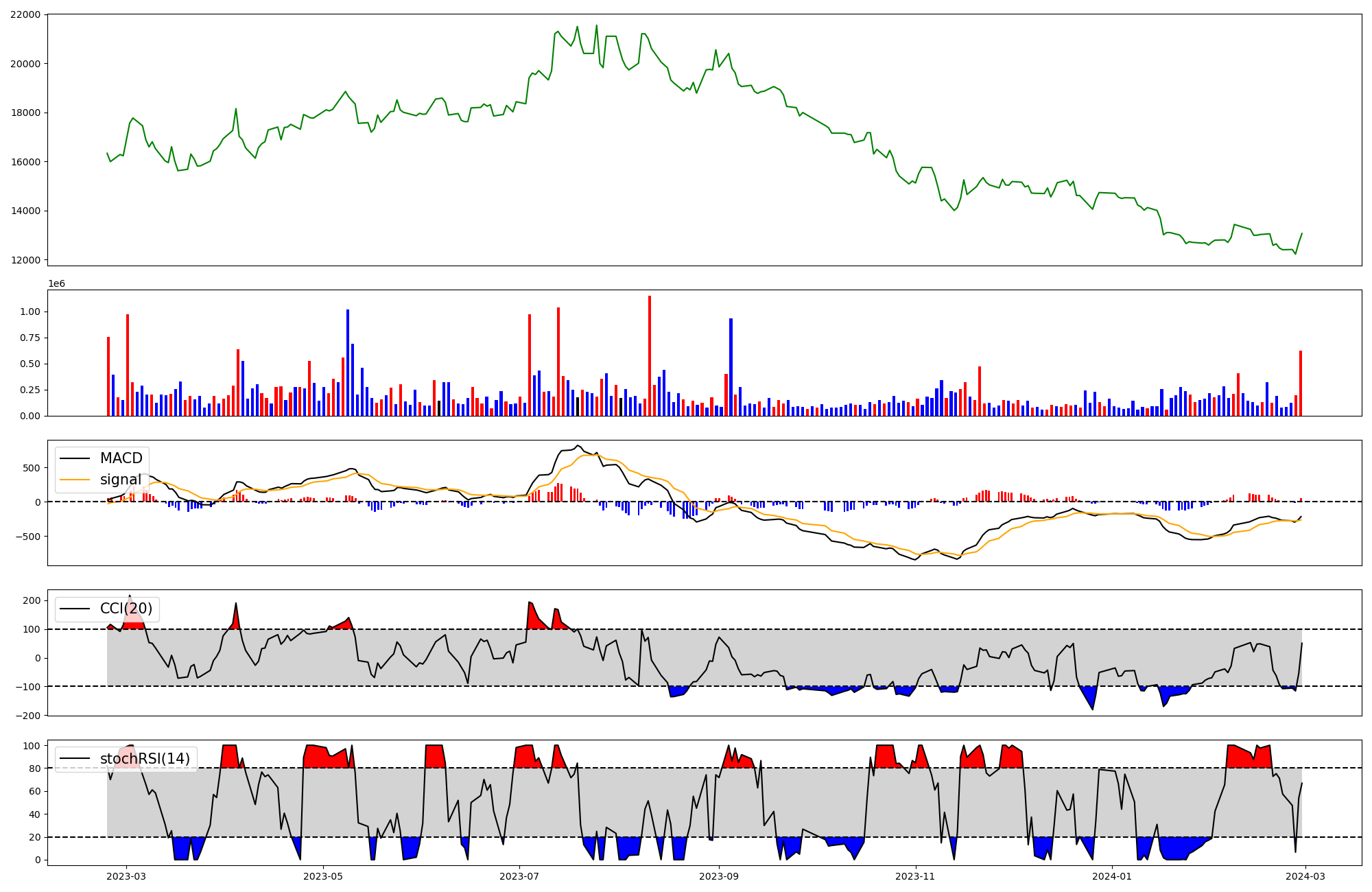This screenshot has height=892, width=1372.
Task: Click the 2023-03 x-axis date label
Action: pos(126,876)
